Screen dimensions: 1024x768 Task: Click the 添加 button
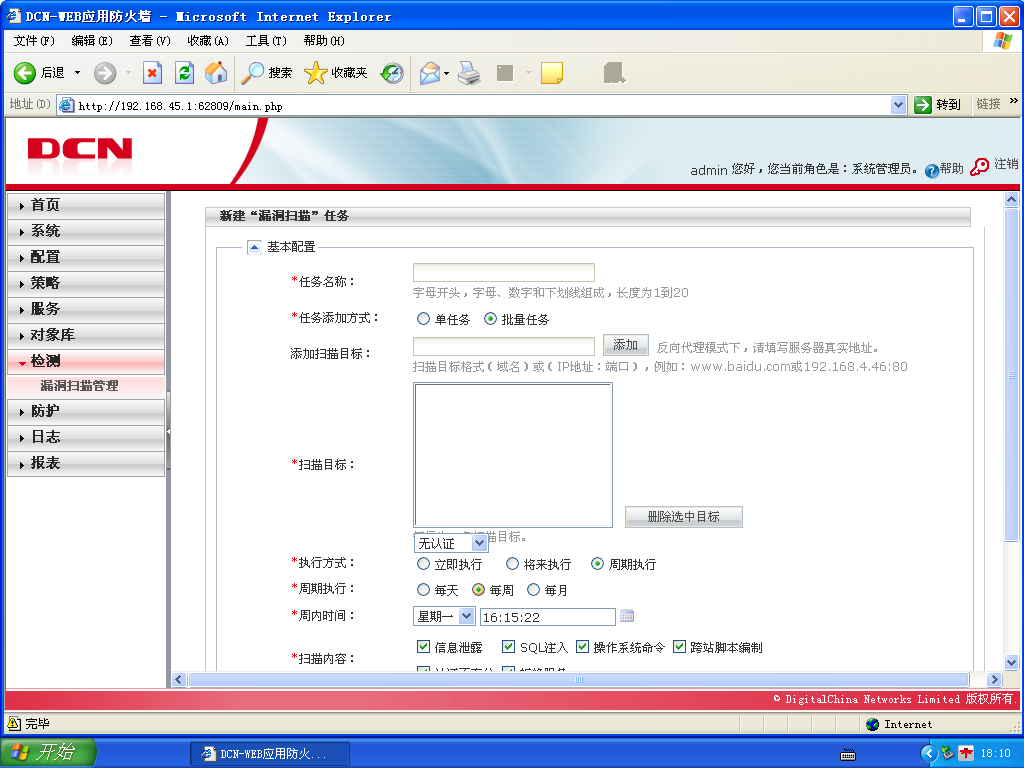(x=626, y=345)
